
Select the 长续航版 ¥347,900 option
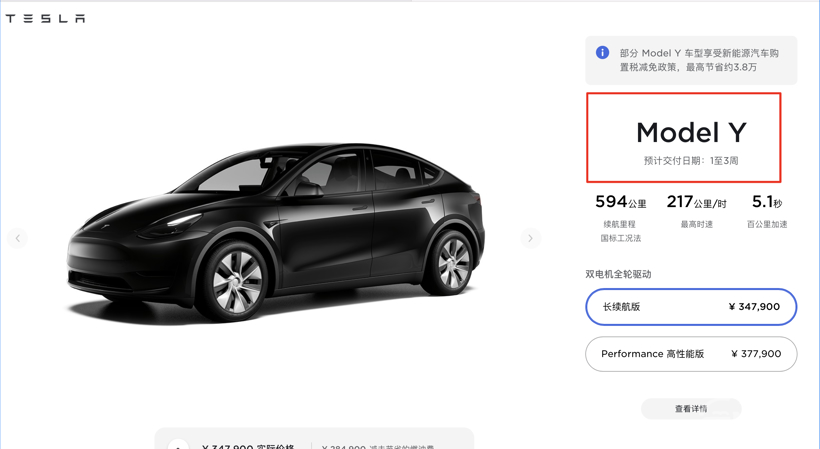tap(691, 307)
